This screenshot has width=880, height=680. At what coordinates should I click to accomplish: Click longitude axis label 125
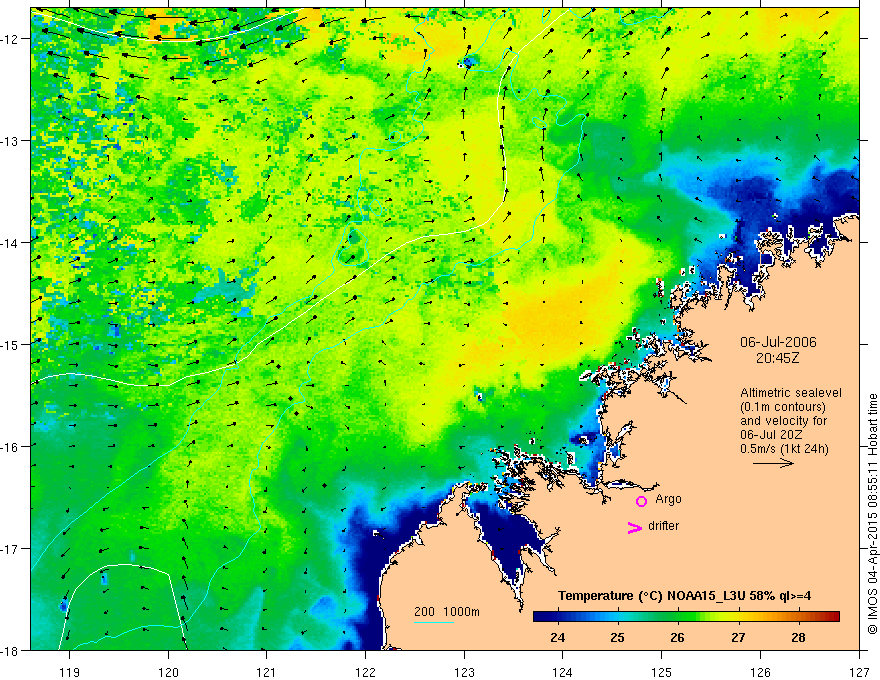662,672
